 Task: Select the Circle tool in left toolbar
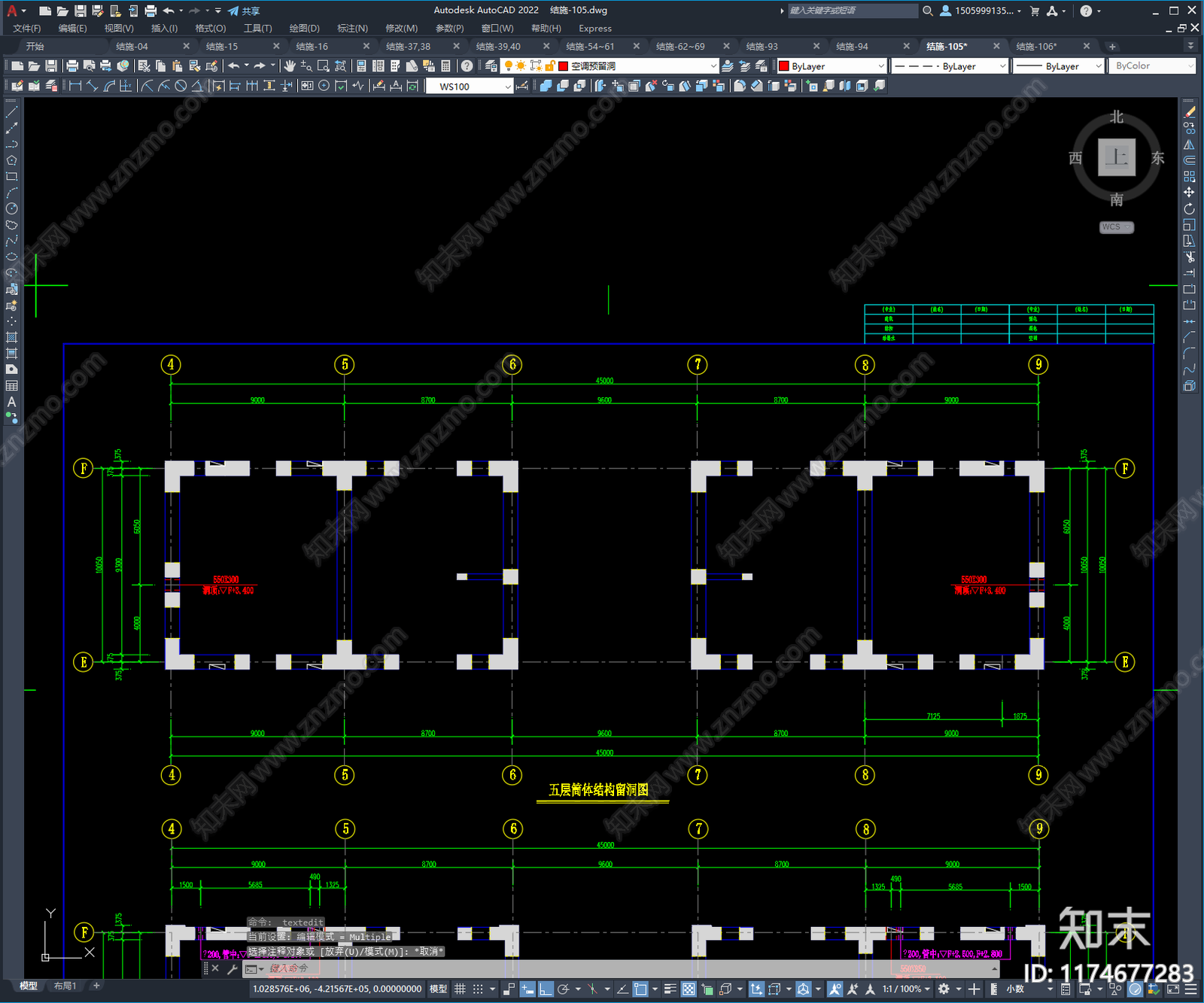11,208
